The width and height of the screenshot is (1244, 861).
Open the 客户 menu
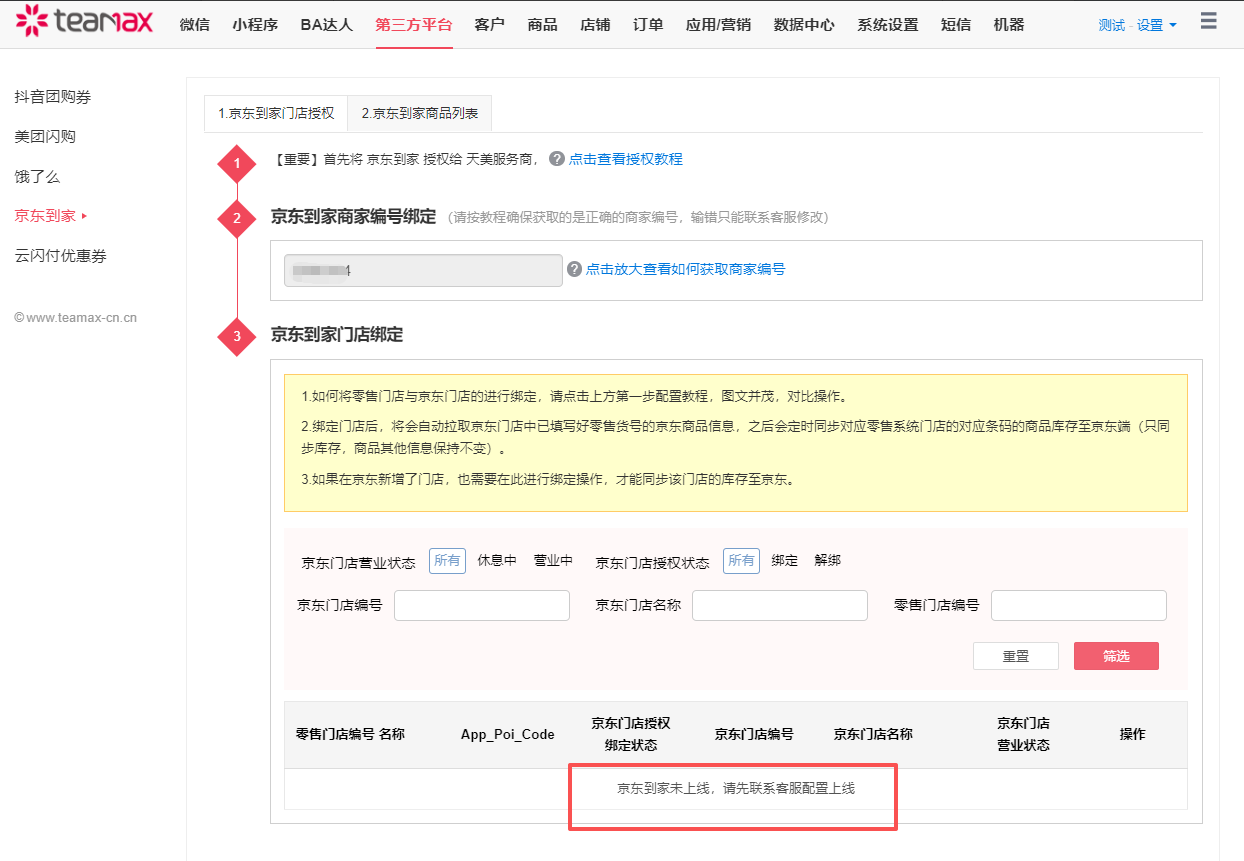[x=490, y=25]
